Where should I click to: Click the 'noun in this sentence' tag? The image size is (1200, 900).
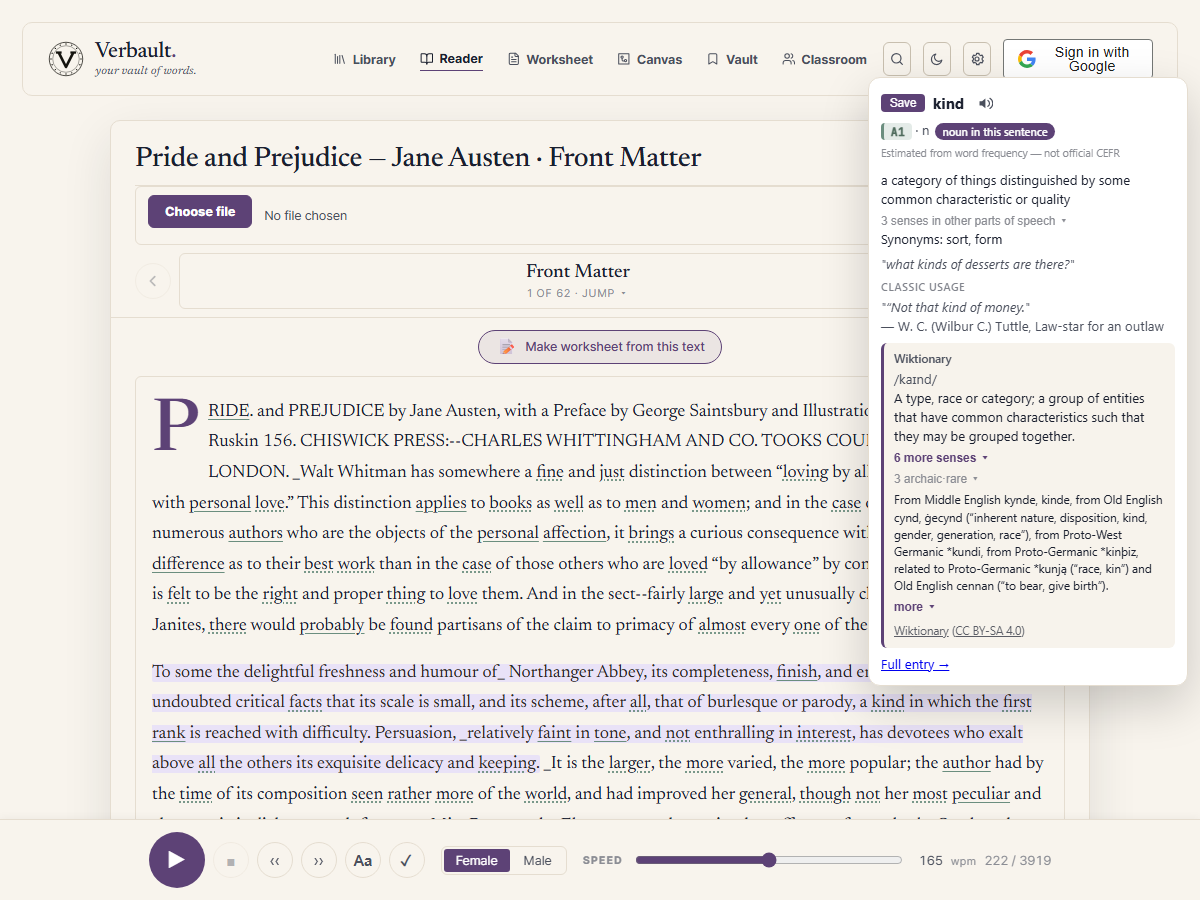[x=995, y=132]
